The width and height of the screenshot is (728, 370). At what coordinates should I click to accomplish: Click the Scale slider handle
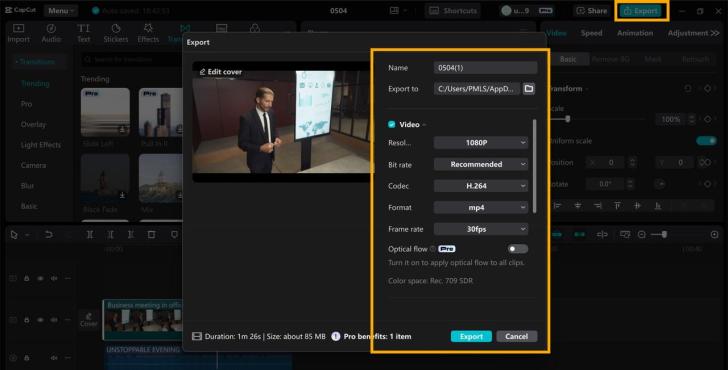[567, 119]
